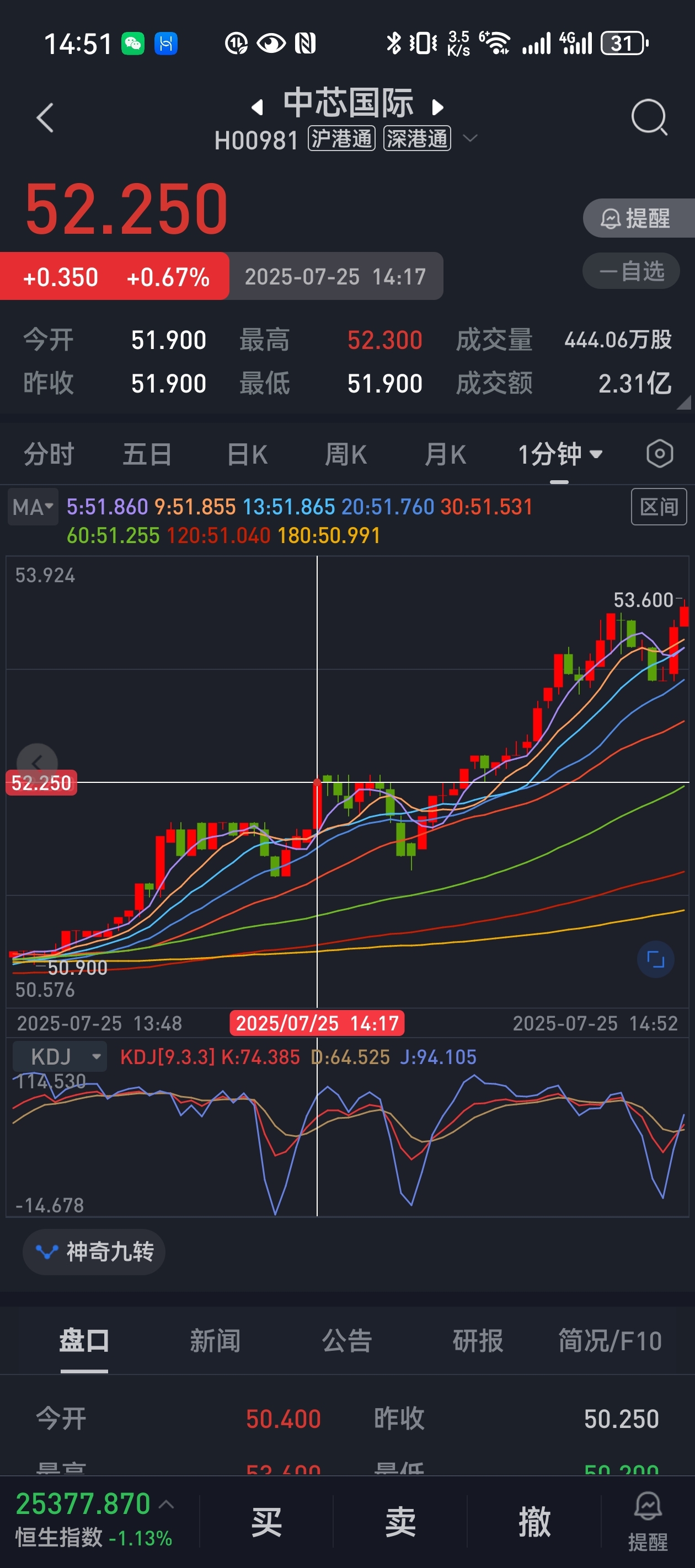Tap the 恒生指数 25377.870 value
The width and height of the screenshot is (695, 1568).
pos(83,1503)
